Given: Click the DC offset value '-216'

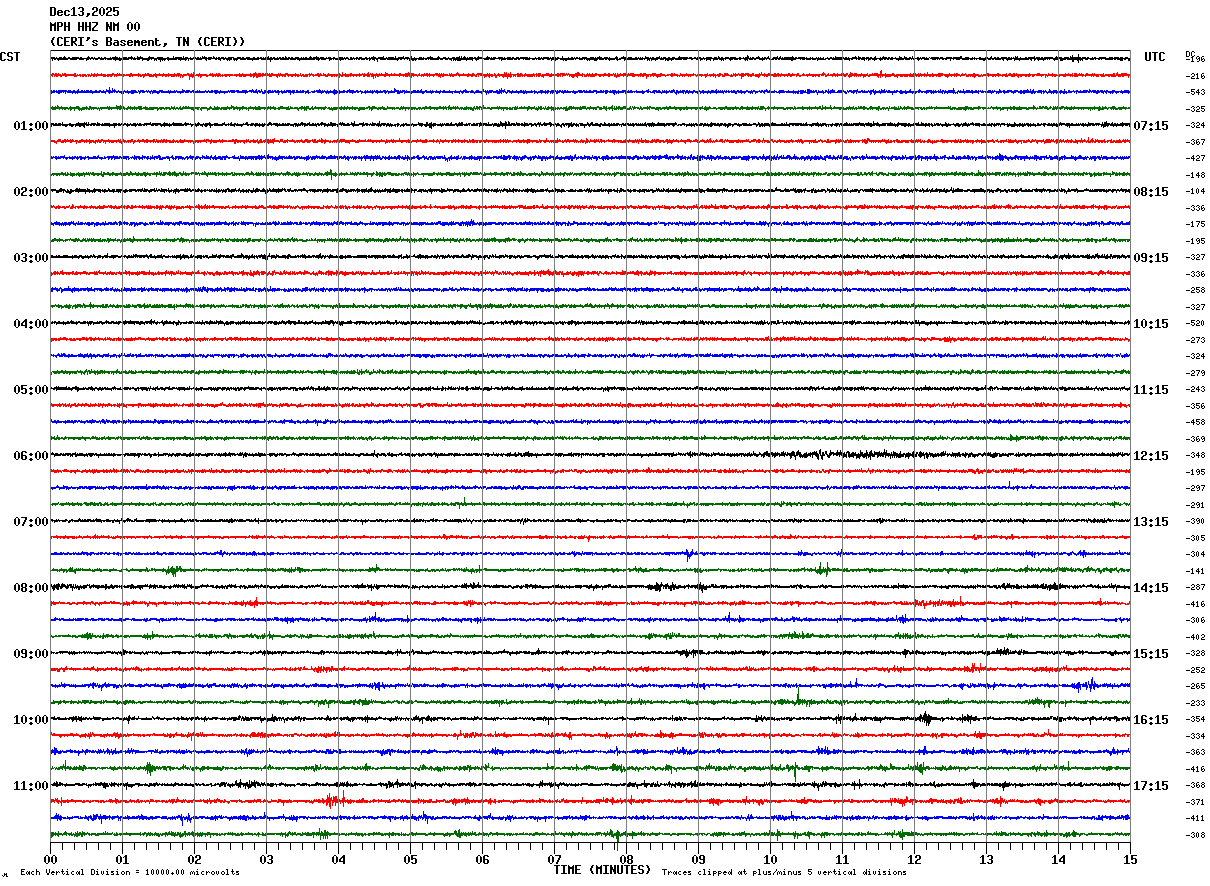Looking at the screenshot, I should 1195,76.
